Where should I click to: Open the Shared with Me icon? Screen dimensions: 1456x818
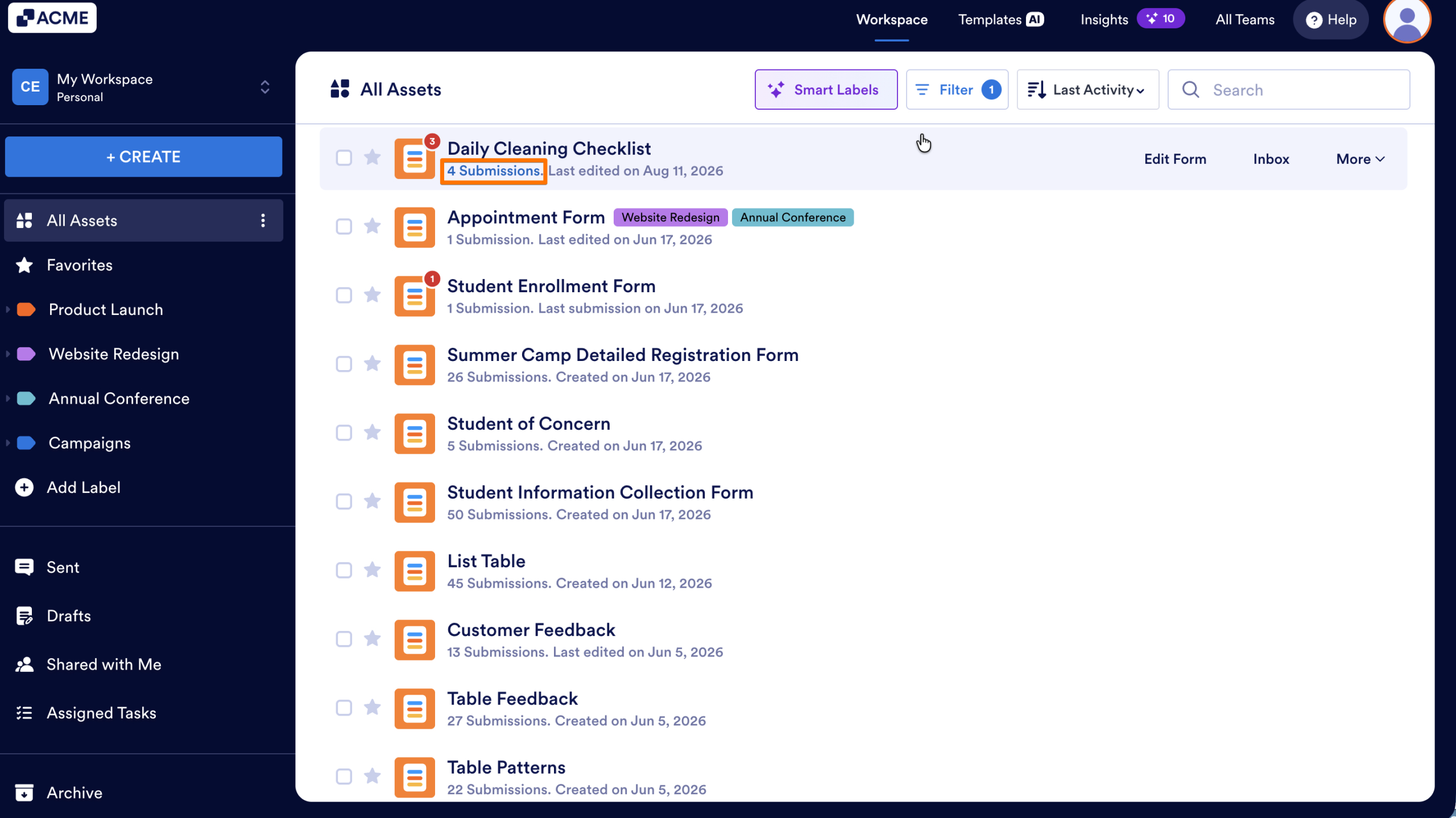pyautogui.click(x=24, y=665)
